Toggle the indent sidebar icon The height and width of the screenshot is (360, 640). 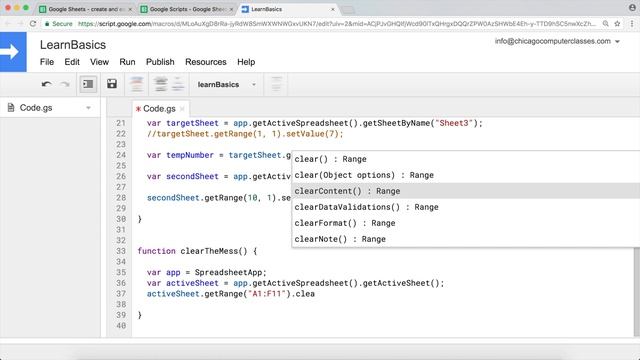pos(88,84)
